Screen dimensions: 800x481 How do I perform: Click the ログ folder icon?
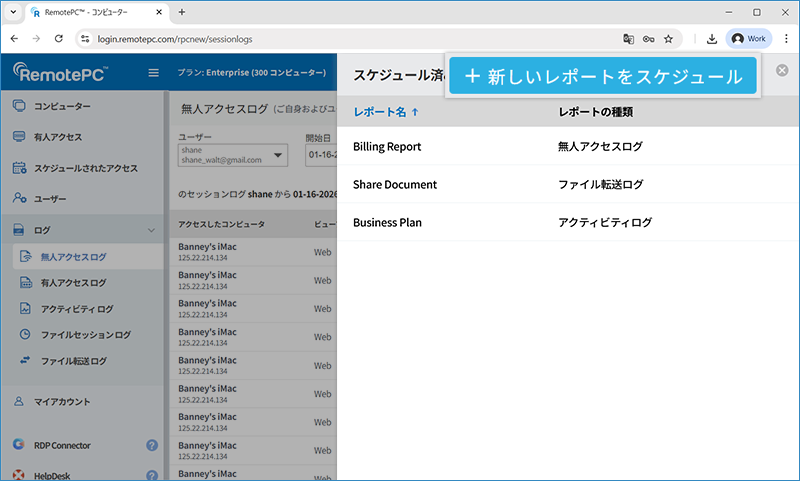click(19, 230)
